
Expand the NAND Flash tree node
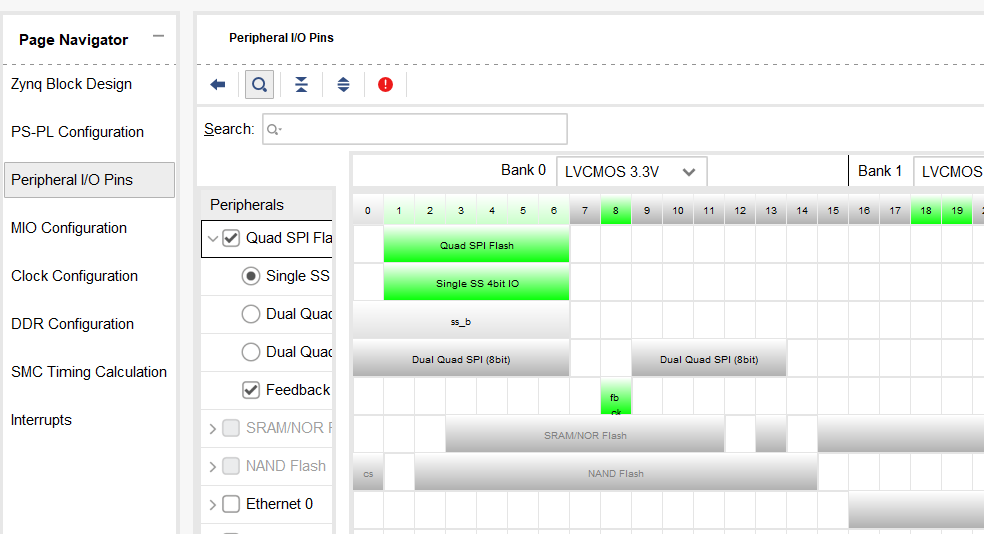[213, 467]
